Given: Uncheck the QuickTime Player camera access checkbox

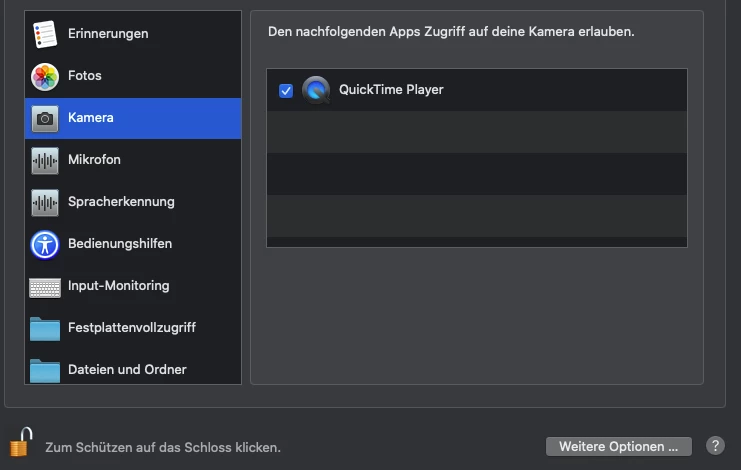Looking at the screenshot, I should [x=286, y=90].
